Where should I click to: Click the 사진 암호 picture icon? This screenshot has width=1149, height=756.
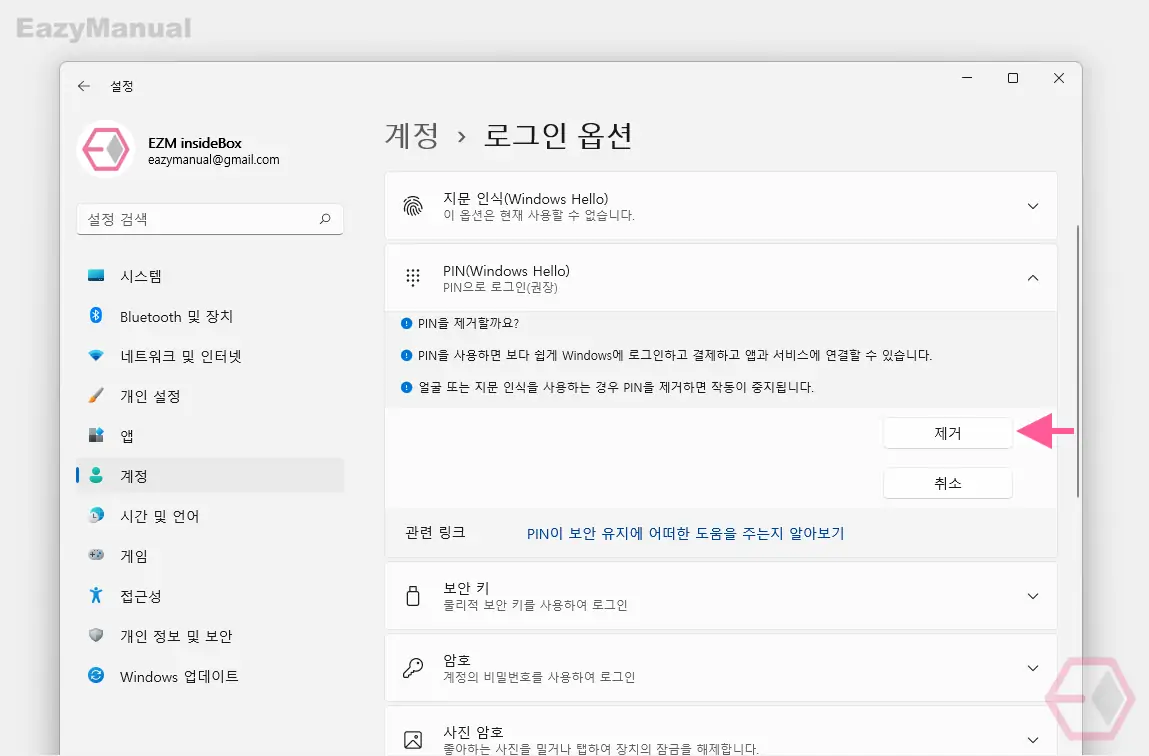point(413,740)
